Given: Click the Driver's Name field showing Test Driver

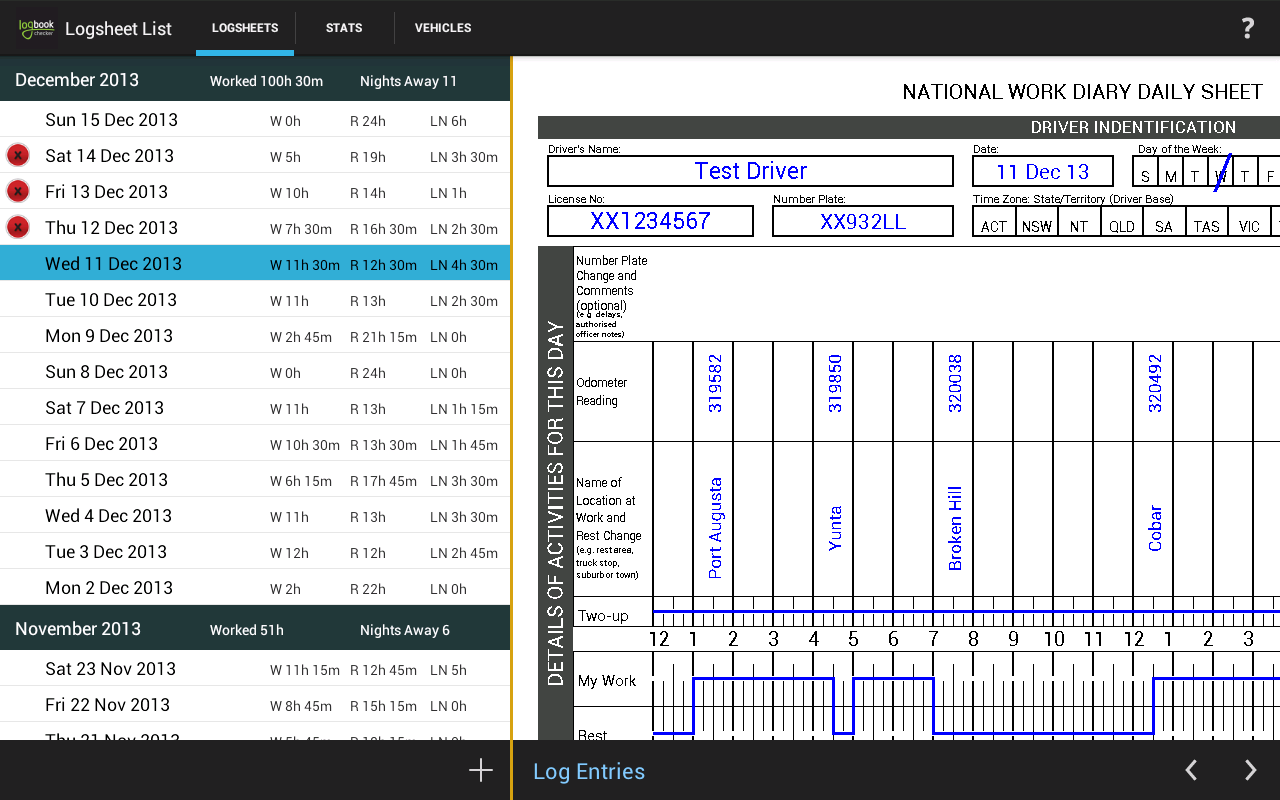Looking at the screenshot, I should click(x=750, y=171).
